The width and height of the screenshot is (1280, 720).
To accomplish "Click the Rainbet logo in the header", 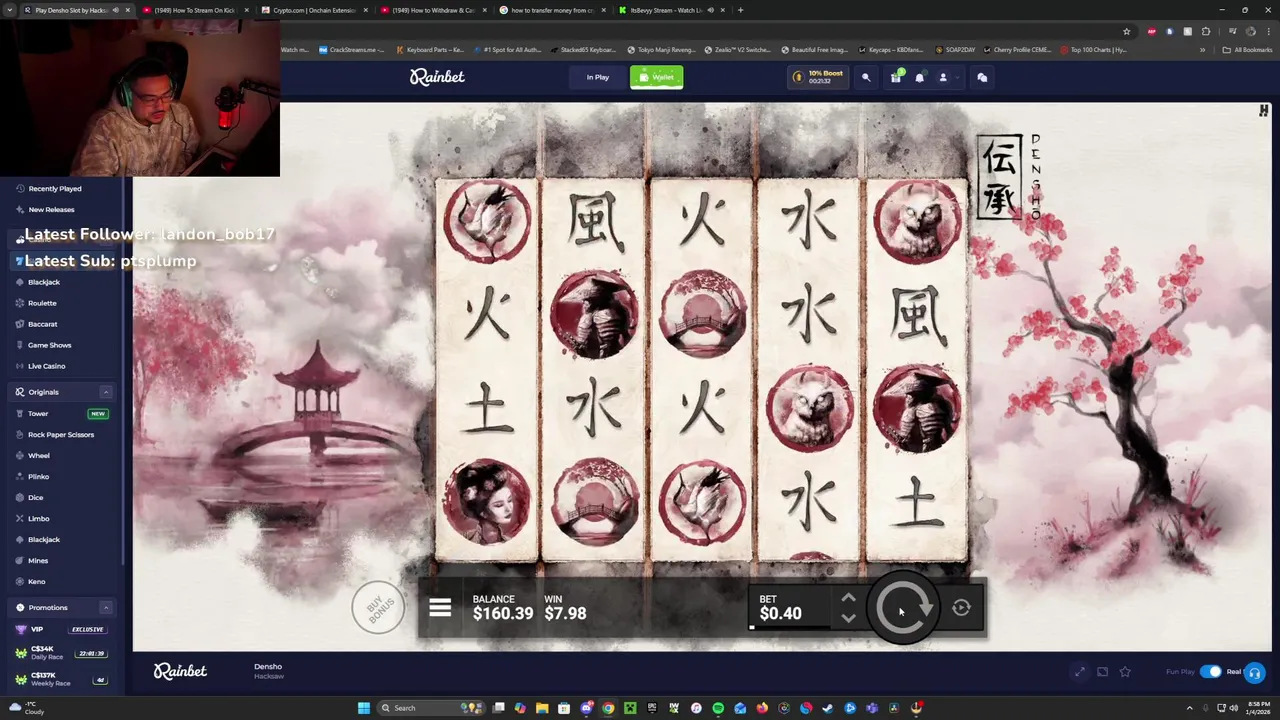I will point(437,77).
